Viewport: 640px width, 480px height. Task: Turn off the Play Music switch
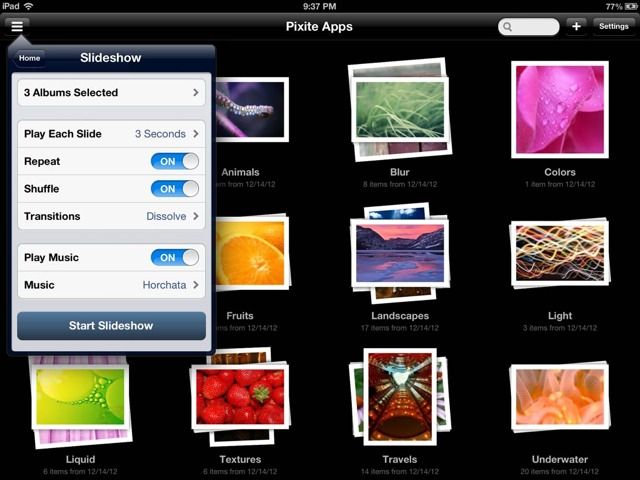point(175,257)
